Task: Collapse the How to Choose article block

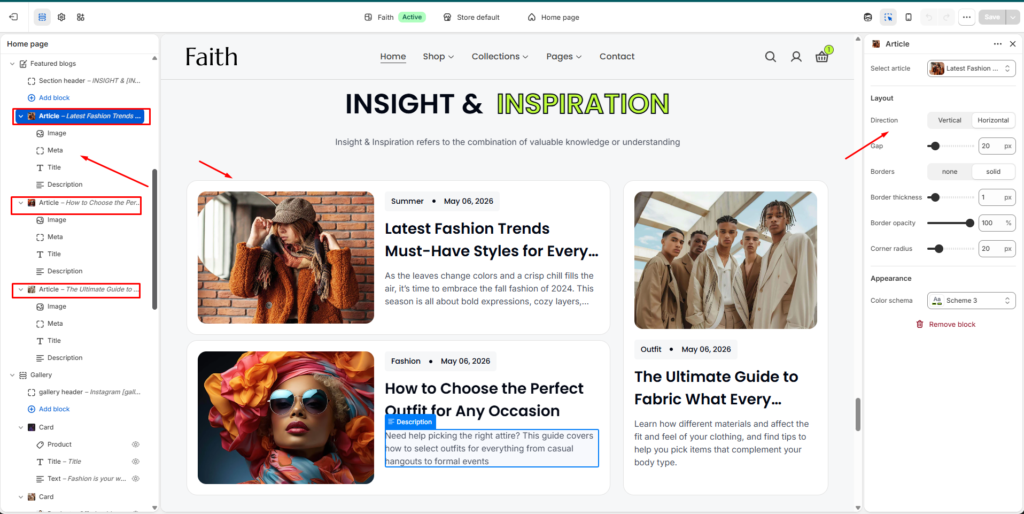Action: click(x=21, y=203)
